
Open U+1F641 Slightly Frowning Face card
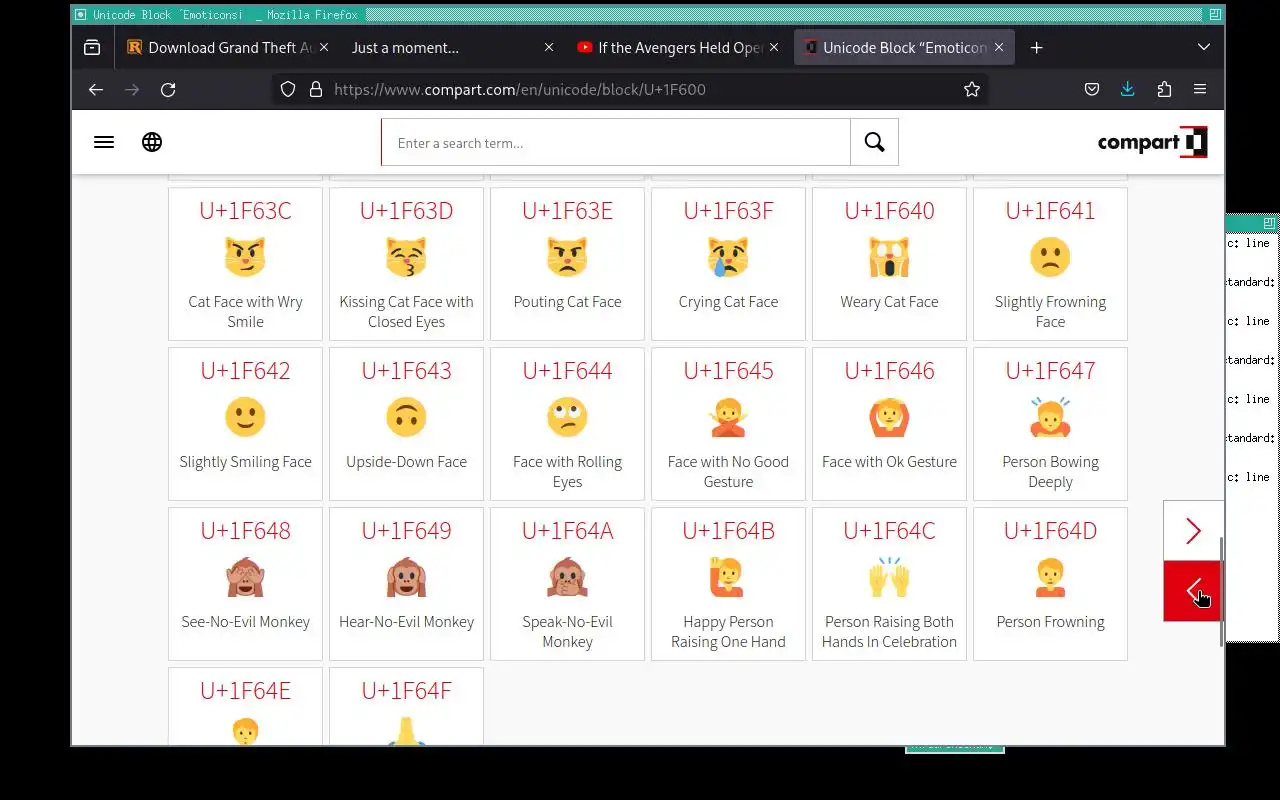tap(1050, 264)
